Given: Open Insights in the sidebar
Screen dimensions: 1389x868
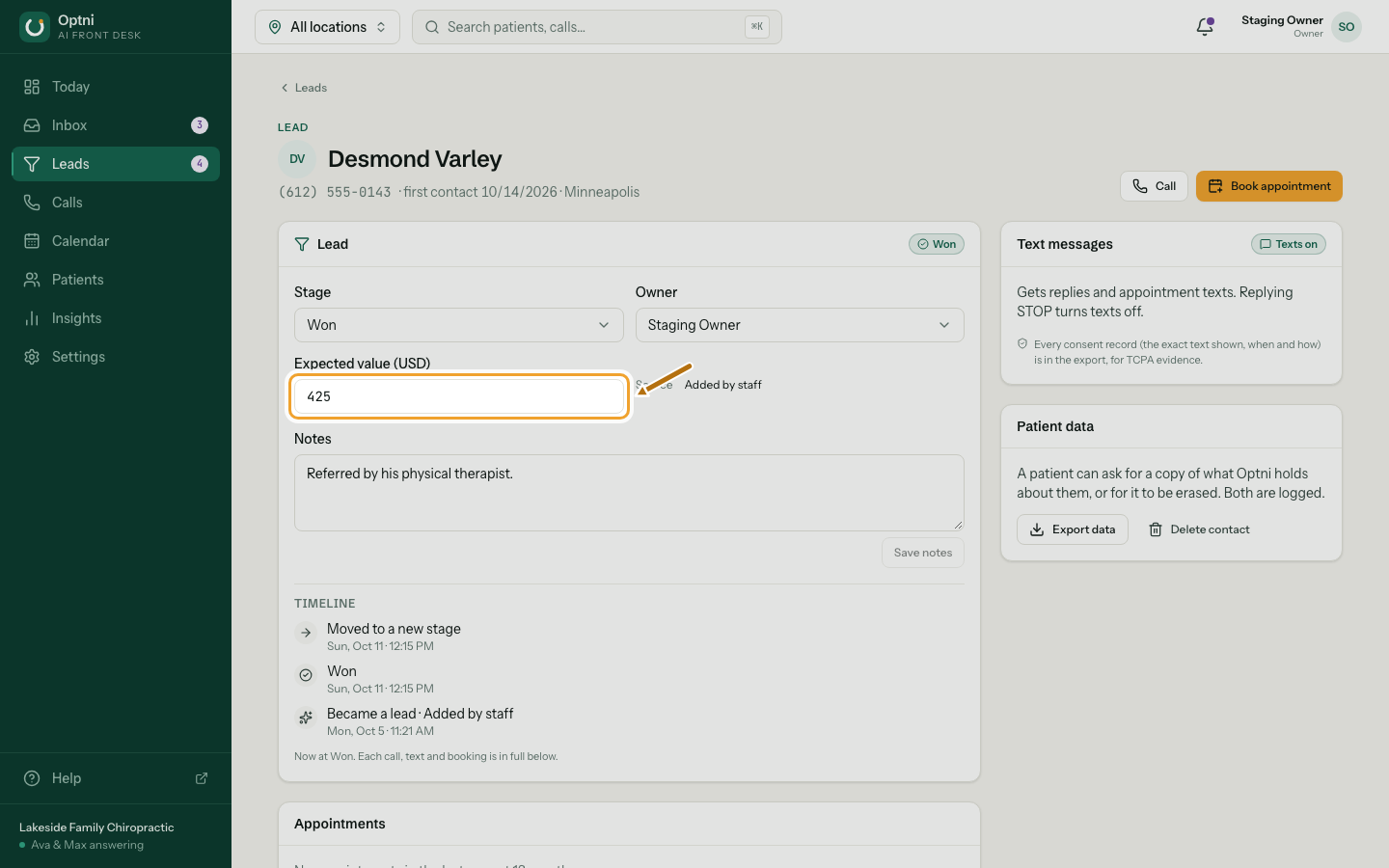Looking at the screenshot, I should point(116,318).
